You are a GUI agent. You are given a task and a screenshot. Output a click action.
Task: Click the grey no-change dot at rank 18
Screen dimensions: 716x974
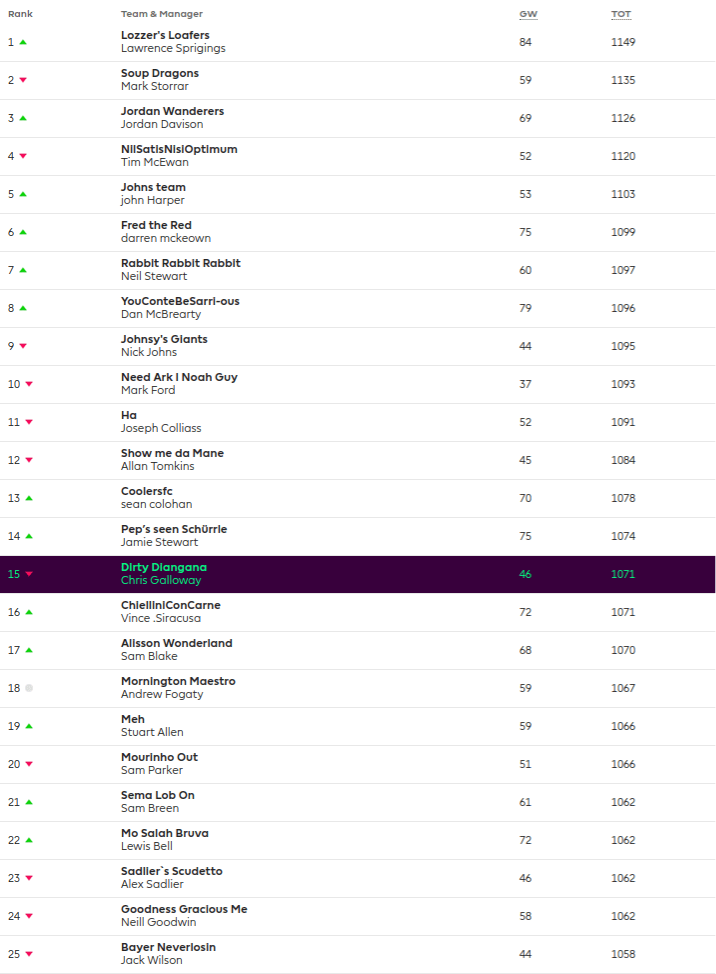pyautogui.click(x=29, y=688)
